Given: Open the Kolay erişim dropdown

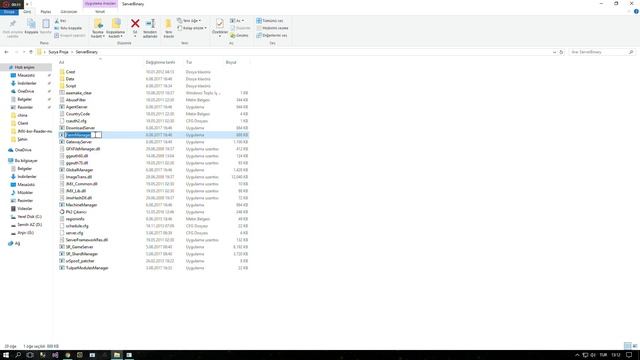Looking at the screenshot, I should pyautogui.click(x=192, y=28).
